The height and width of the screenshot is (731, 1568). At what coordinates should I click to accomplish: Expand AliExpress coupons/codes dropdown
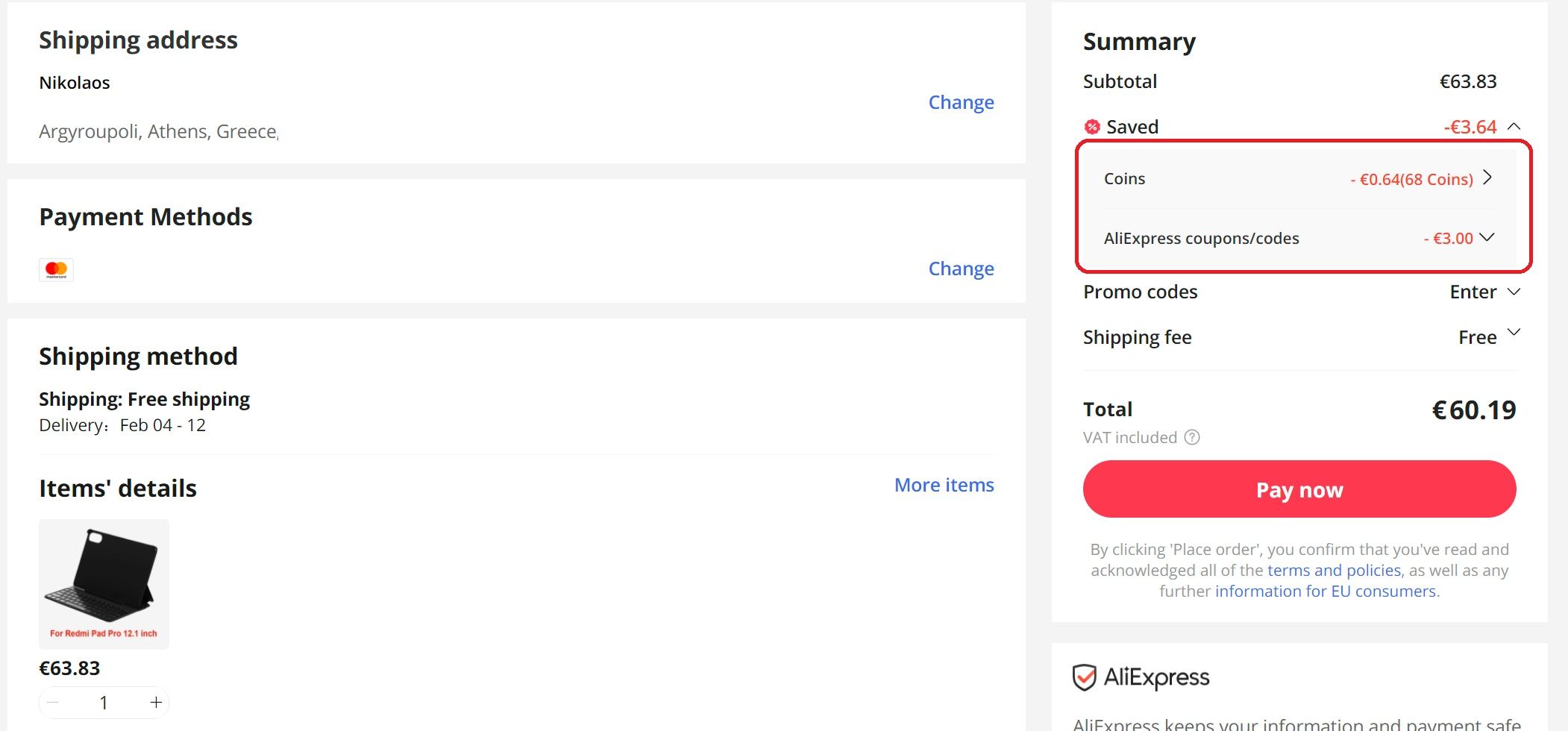(x=1487, y=237)
